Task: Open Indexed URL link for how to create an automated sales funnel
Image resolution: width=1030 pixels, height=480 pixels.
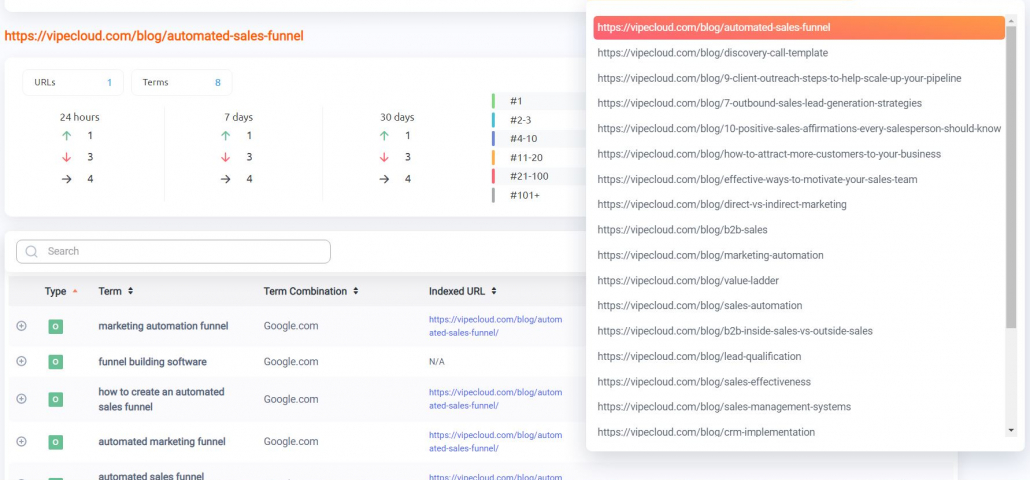Action: [x=495, y=399]
